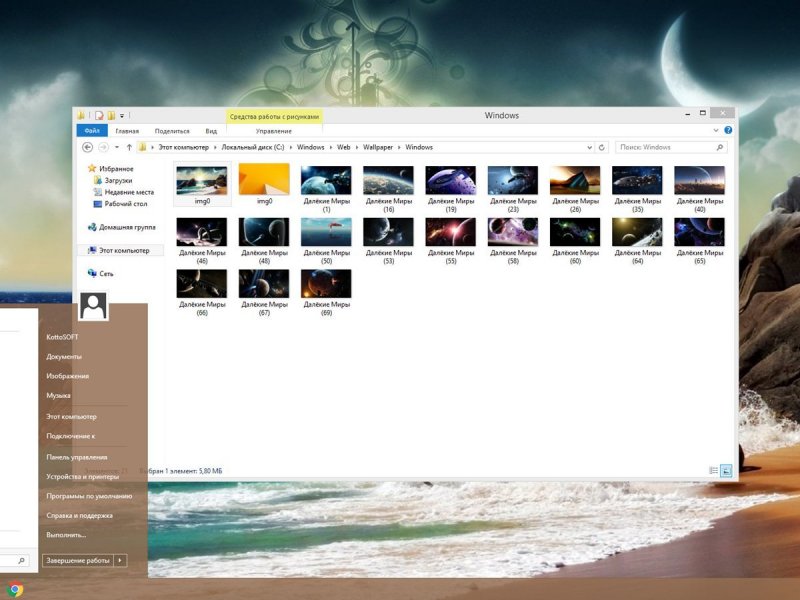The image size is (800, 600).
Task: Click Этот компьютер in the address path
Action: click(184, 147)
